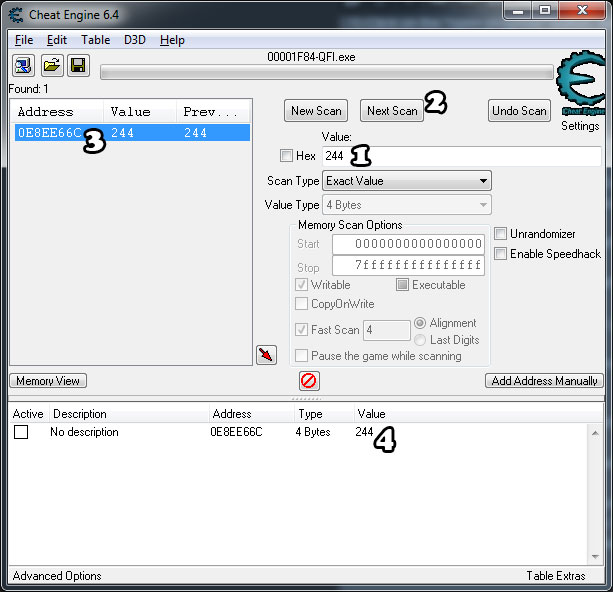
Task: Open the Value Type dropdown
Action: (407, 205)
